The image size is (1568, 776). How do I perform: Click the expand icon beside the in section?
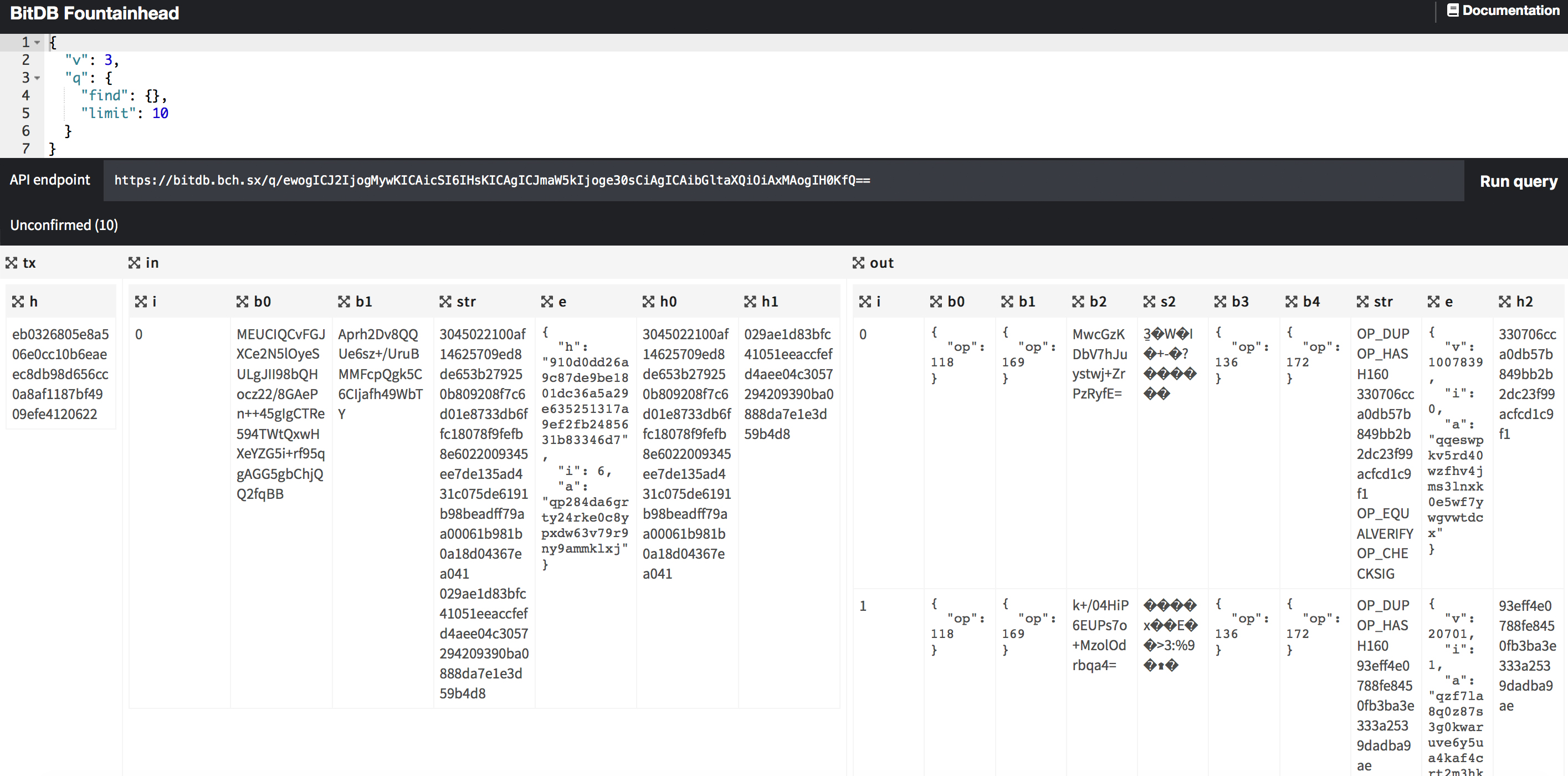[x=134, y=263]
